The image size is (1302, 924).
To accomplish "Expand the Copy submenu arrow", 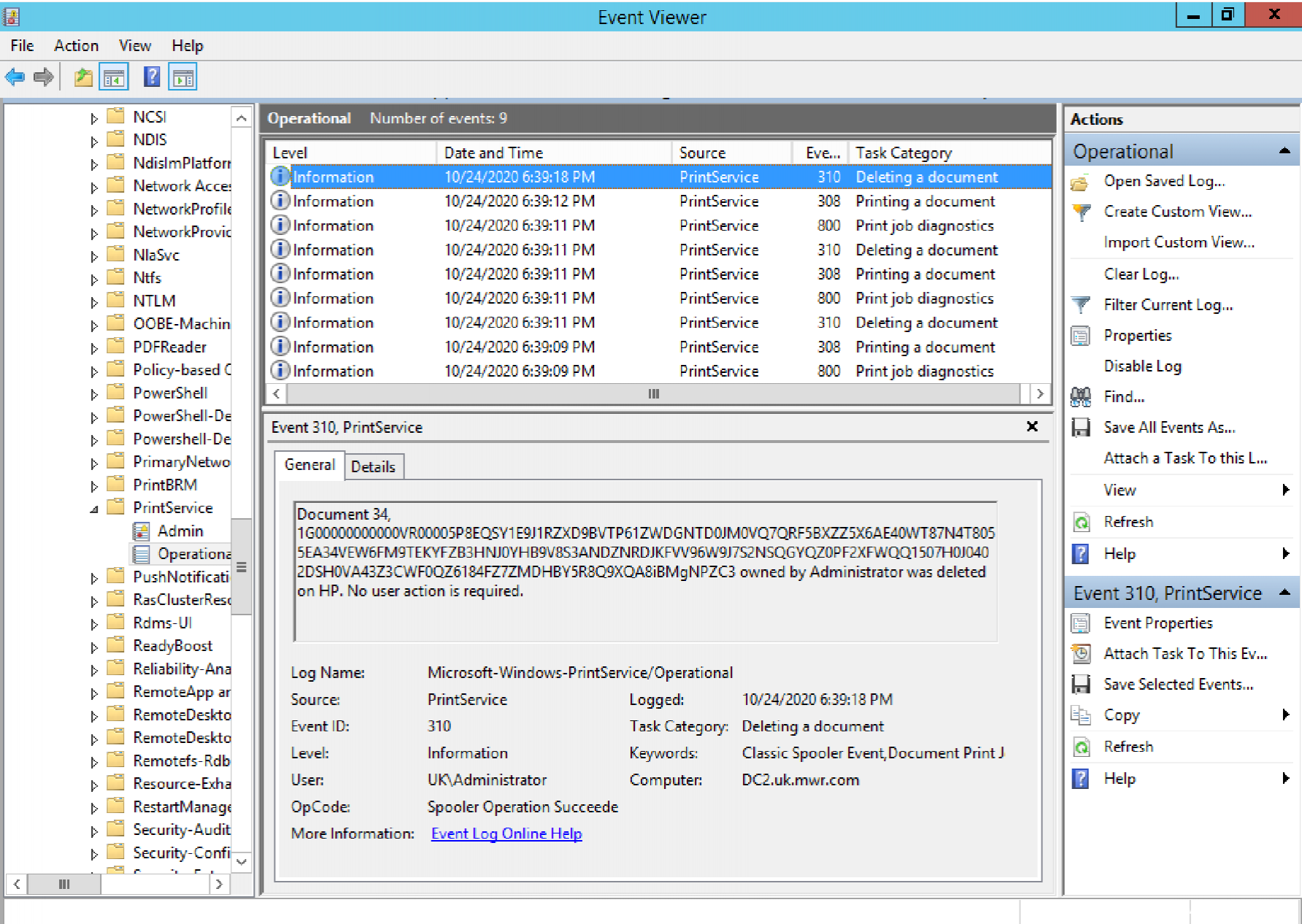I will tap(1285, 715).
